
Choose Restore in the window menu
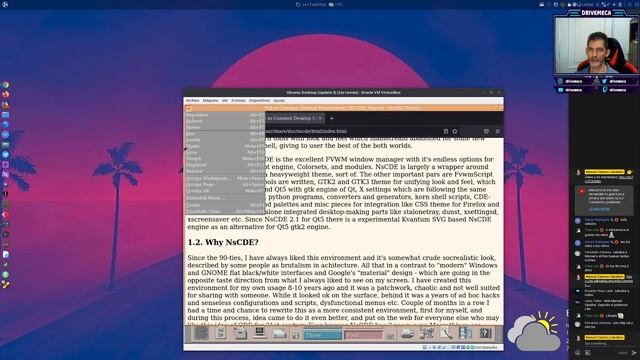tap(225, 171)
